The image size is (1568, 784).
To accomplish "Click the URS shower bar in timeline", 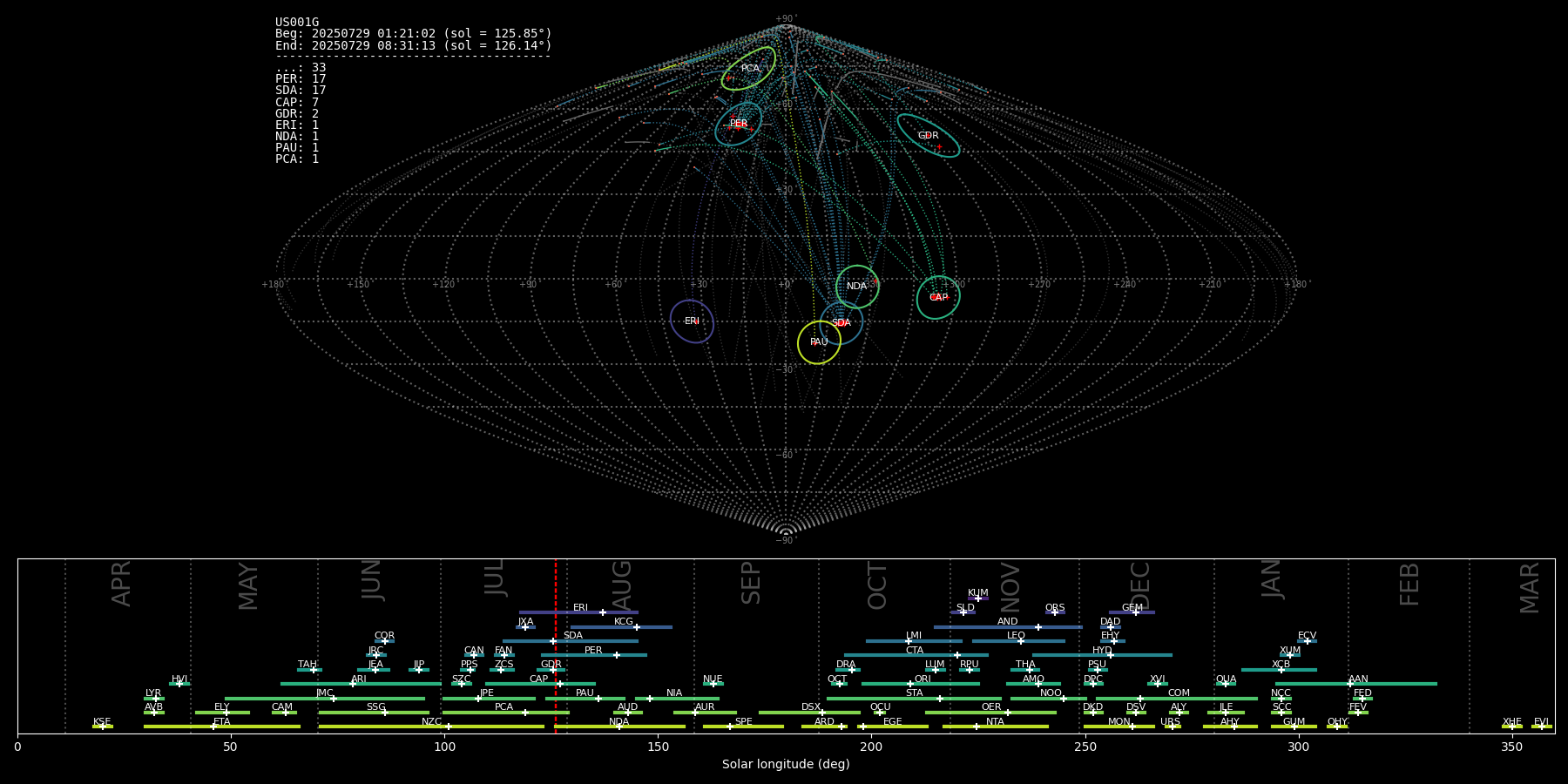I will (x=1172, y=727).
